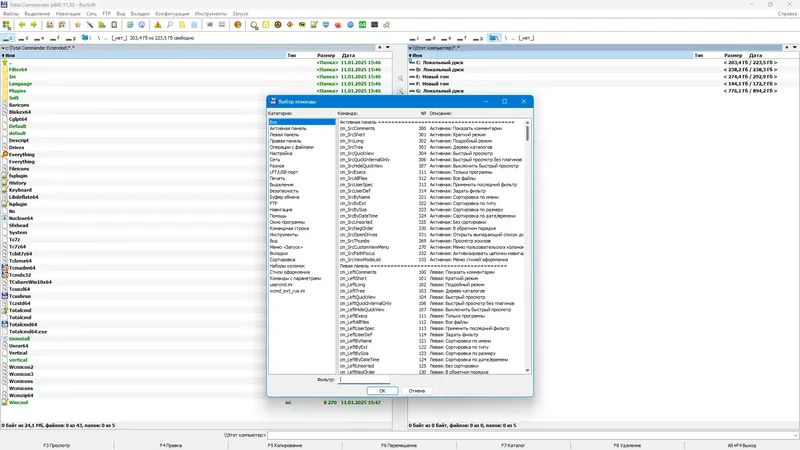Select the Plugins folder in left panel
The image size is (800, 450).
pyautogui.click(x=17, y=91)
